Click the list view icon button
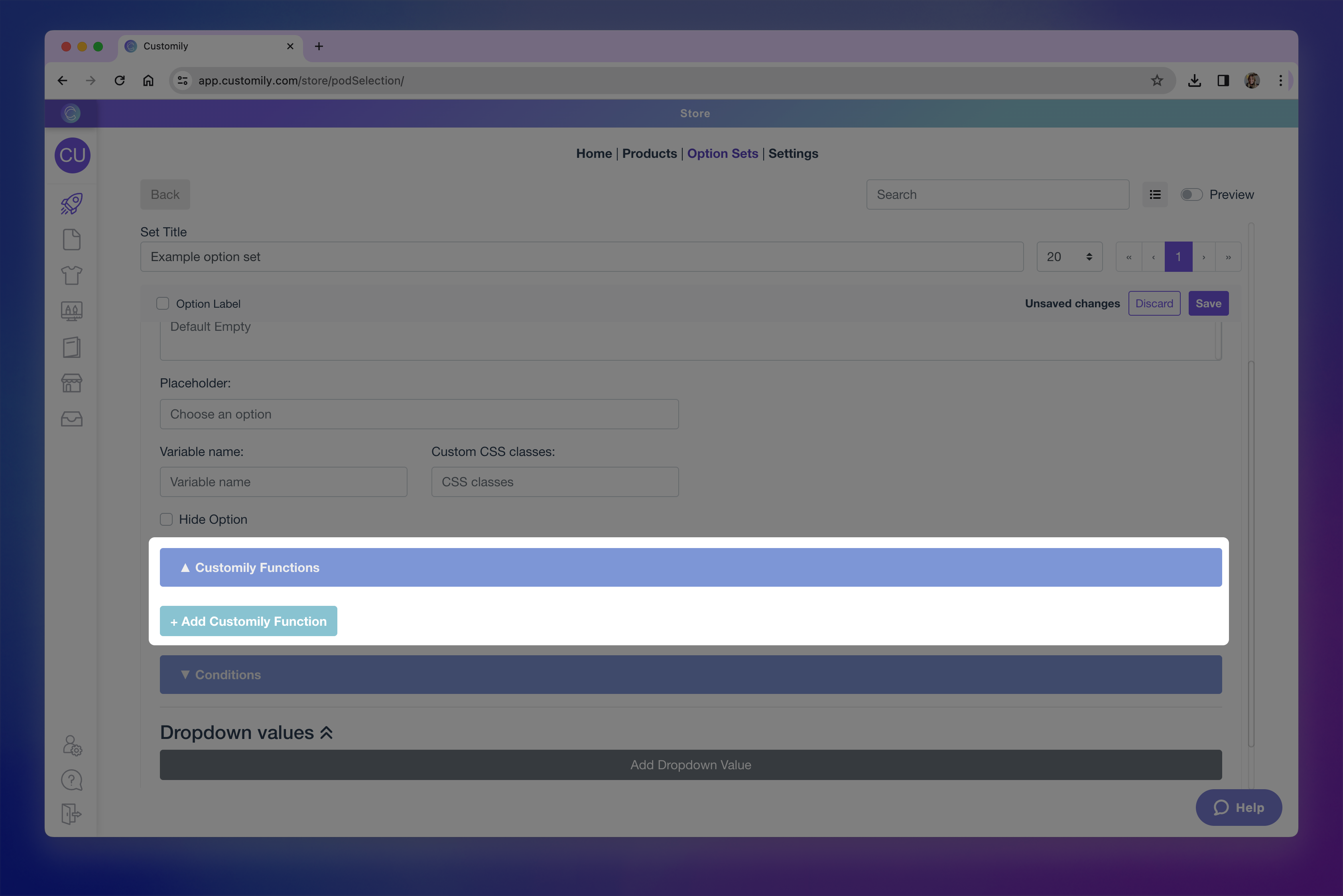The height and width of the screenshot is (896, 1343). click(x=1155, y=195)
